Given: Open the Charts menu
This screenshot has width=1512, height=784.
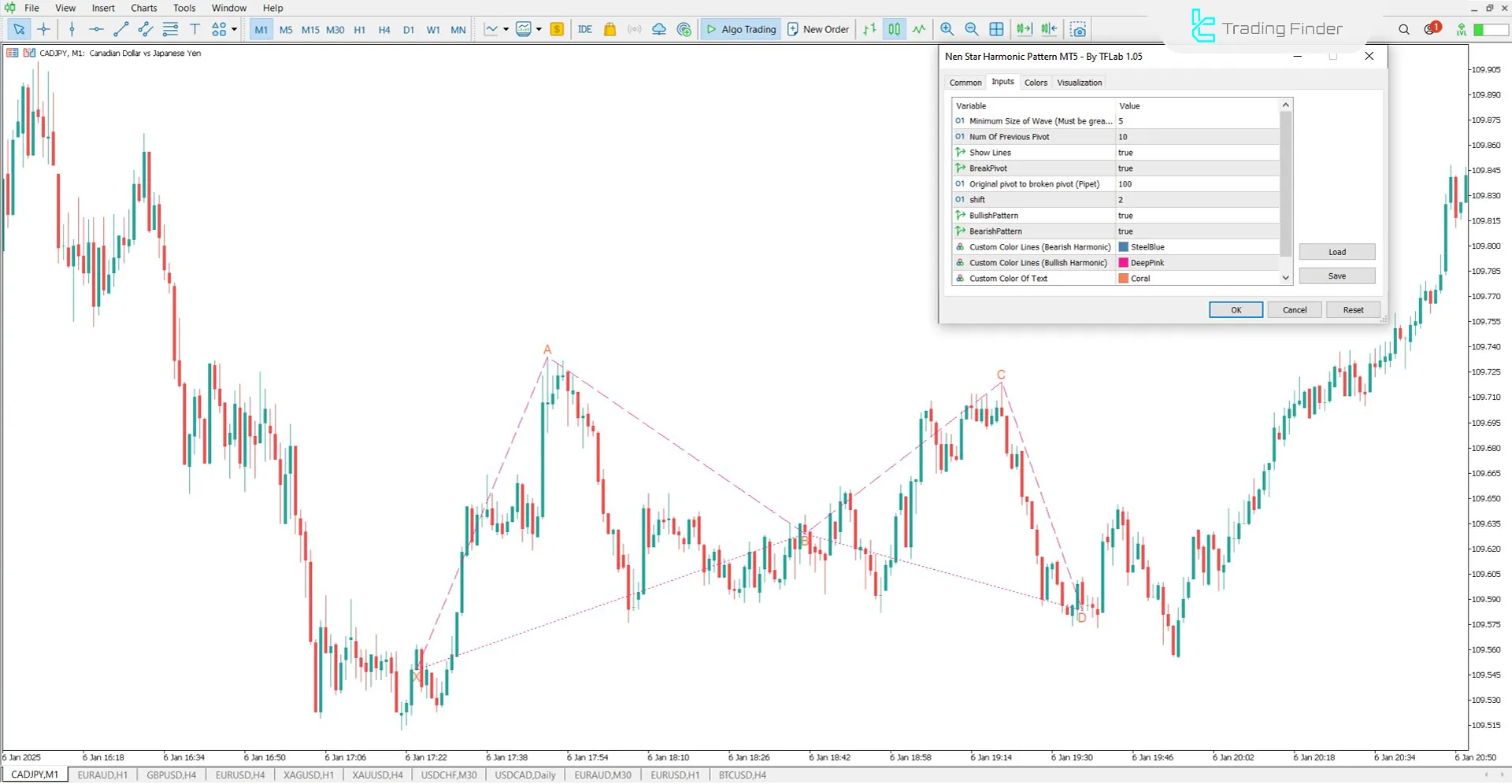Looking at the screenshot, I should pos(143,8).
